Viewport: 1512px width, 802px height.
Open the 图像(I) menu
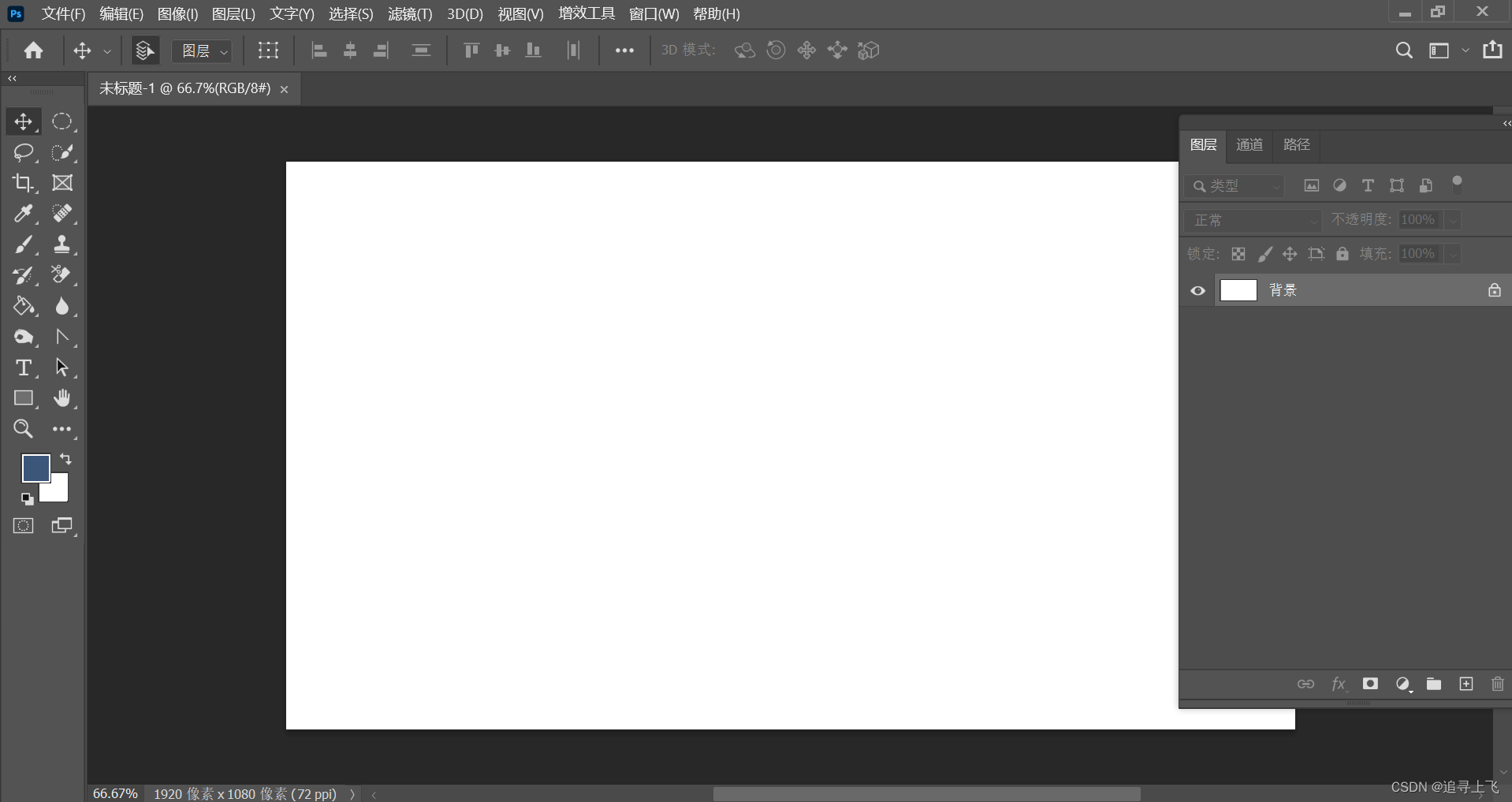(177, 14)
